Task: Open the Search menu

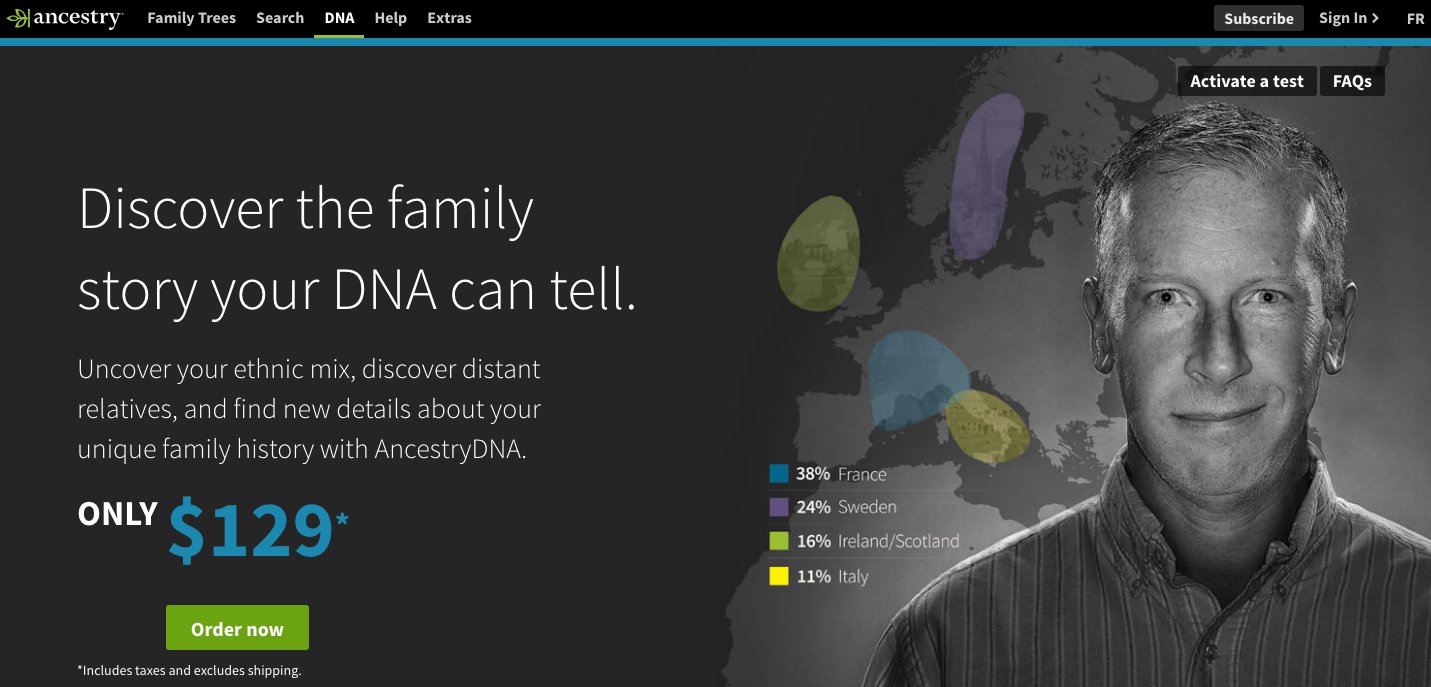Action: 280,18
